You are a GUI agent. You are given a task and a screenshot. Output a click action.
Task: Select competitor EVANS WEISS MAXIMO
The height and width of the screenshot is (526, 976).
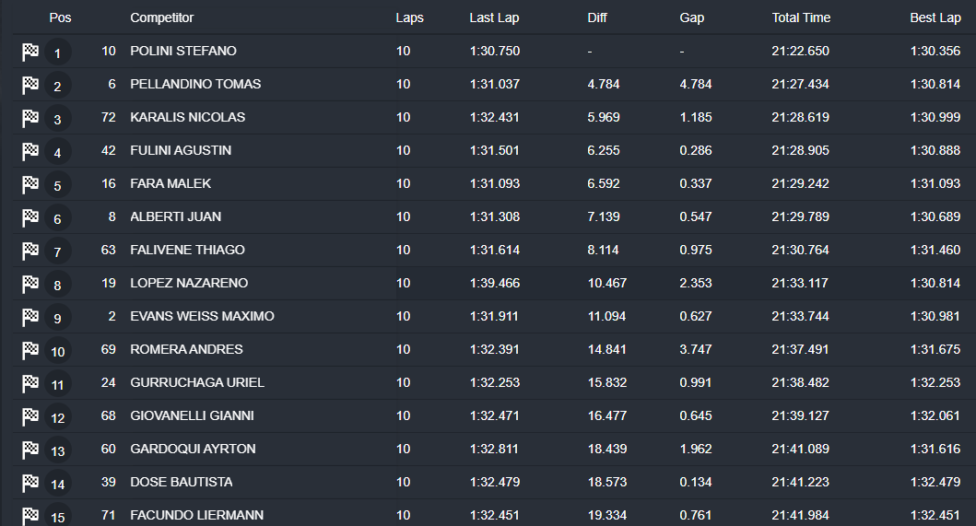(202, 316)
